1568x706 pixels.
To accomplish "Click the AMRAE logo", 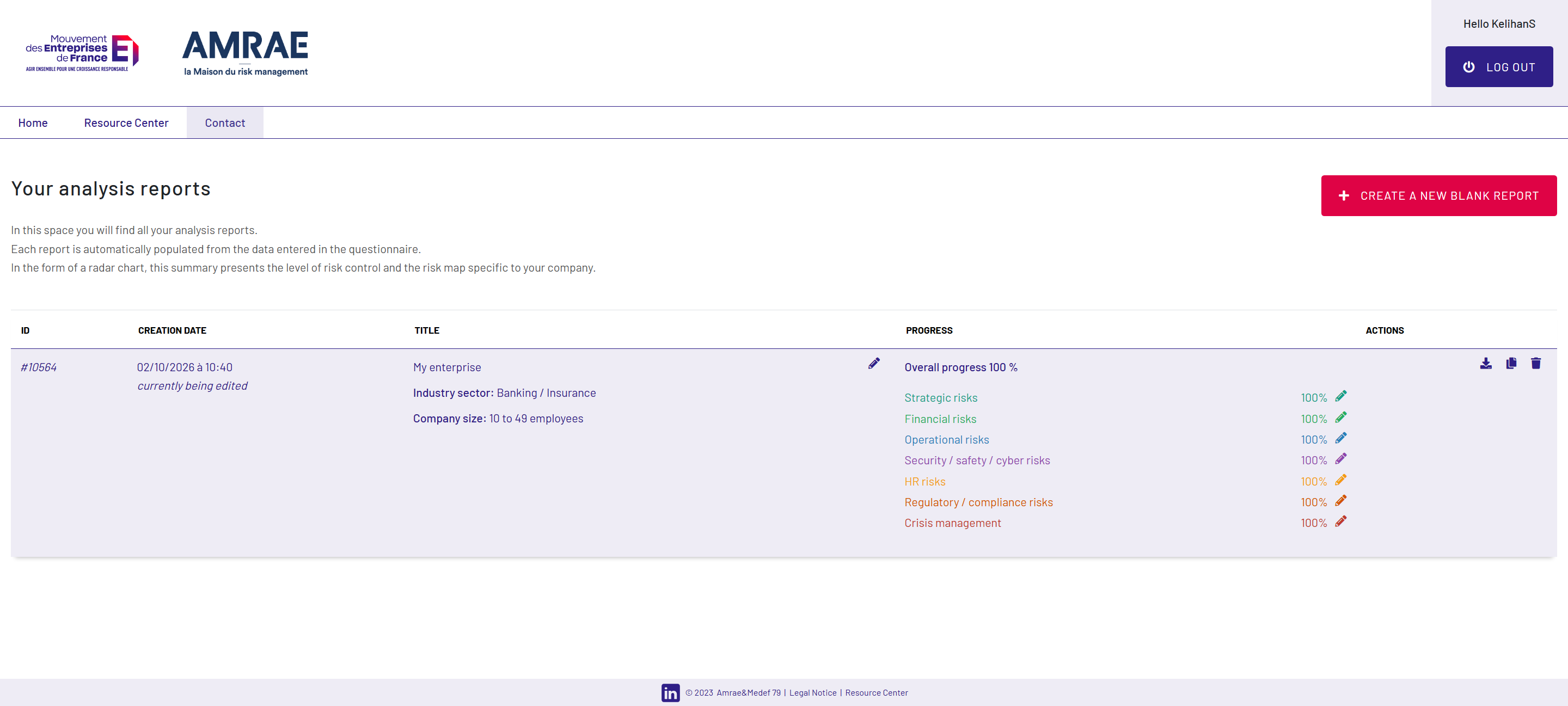I will coord(246,53).
